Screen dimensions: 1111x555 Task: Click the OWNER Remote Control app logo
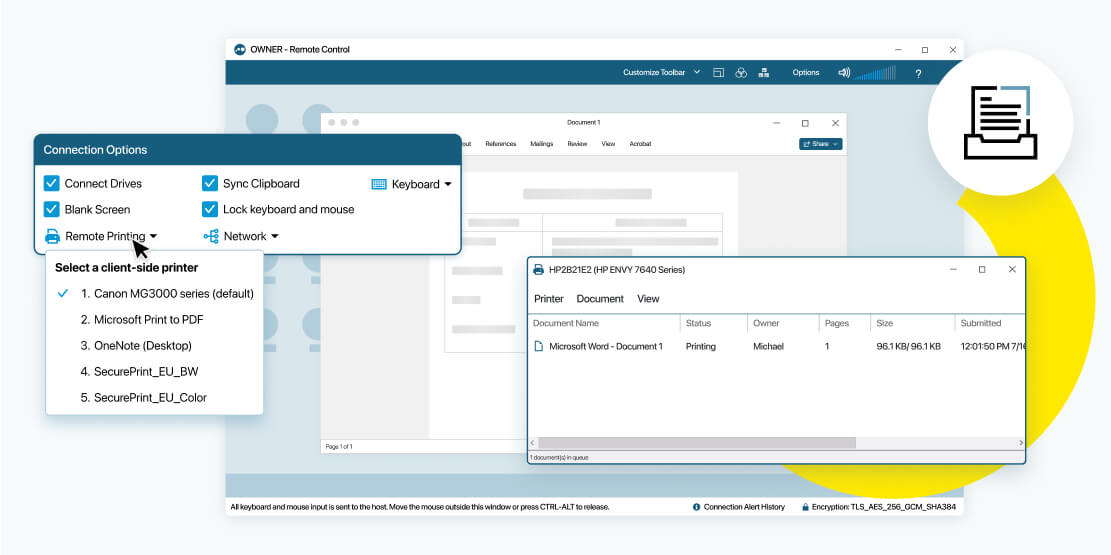tap(240, 50)
